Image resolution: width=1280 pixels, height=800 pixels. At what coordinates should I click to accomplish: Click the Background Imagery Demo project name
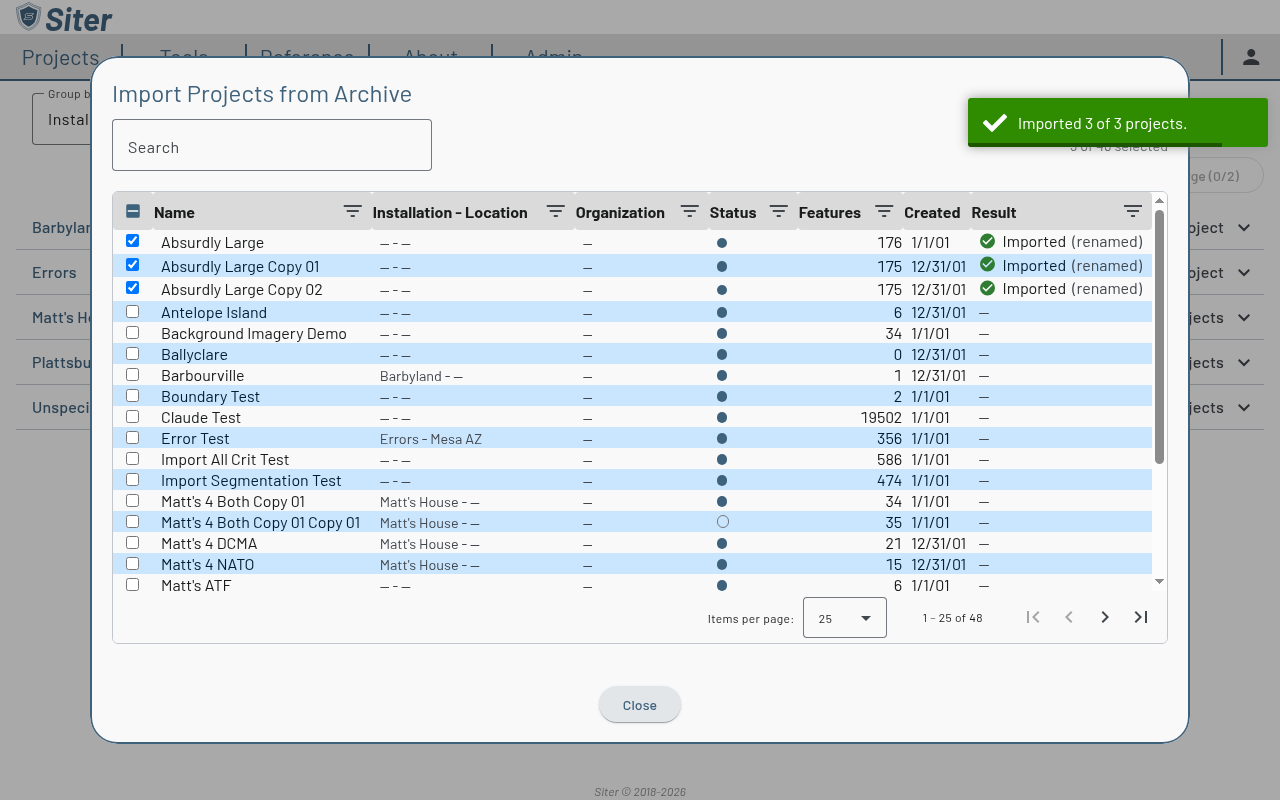click(x=254, y=334)
